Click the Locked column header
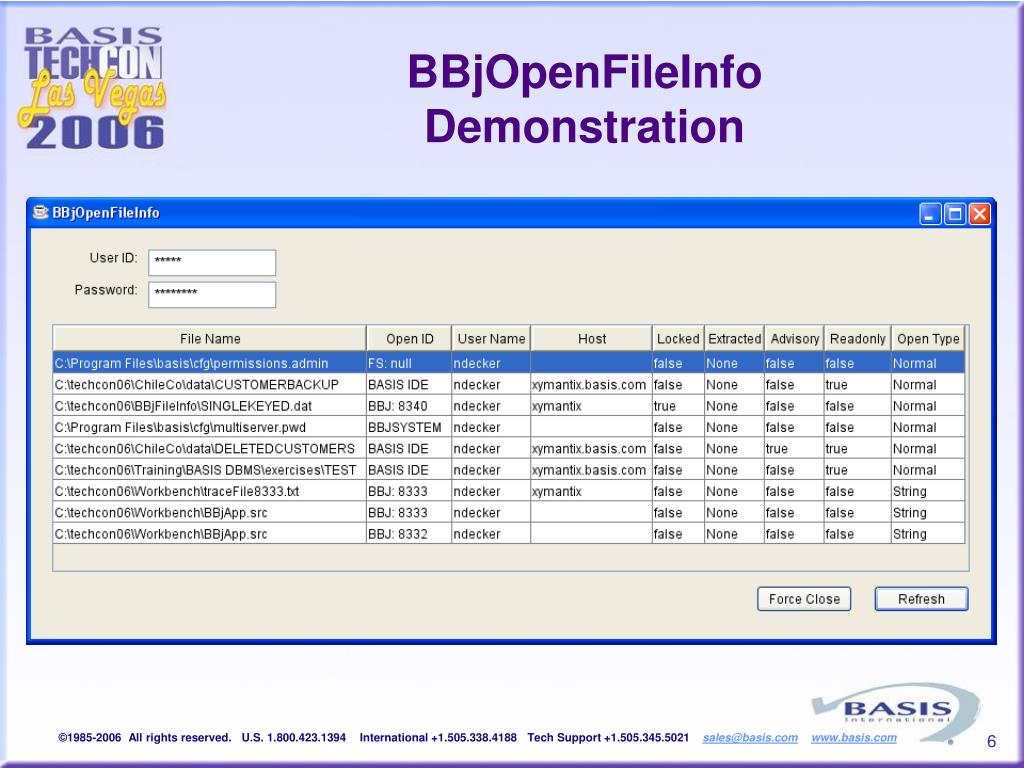This screenshot has width=1024, height=768. click(x=678, y=339)
